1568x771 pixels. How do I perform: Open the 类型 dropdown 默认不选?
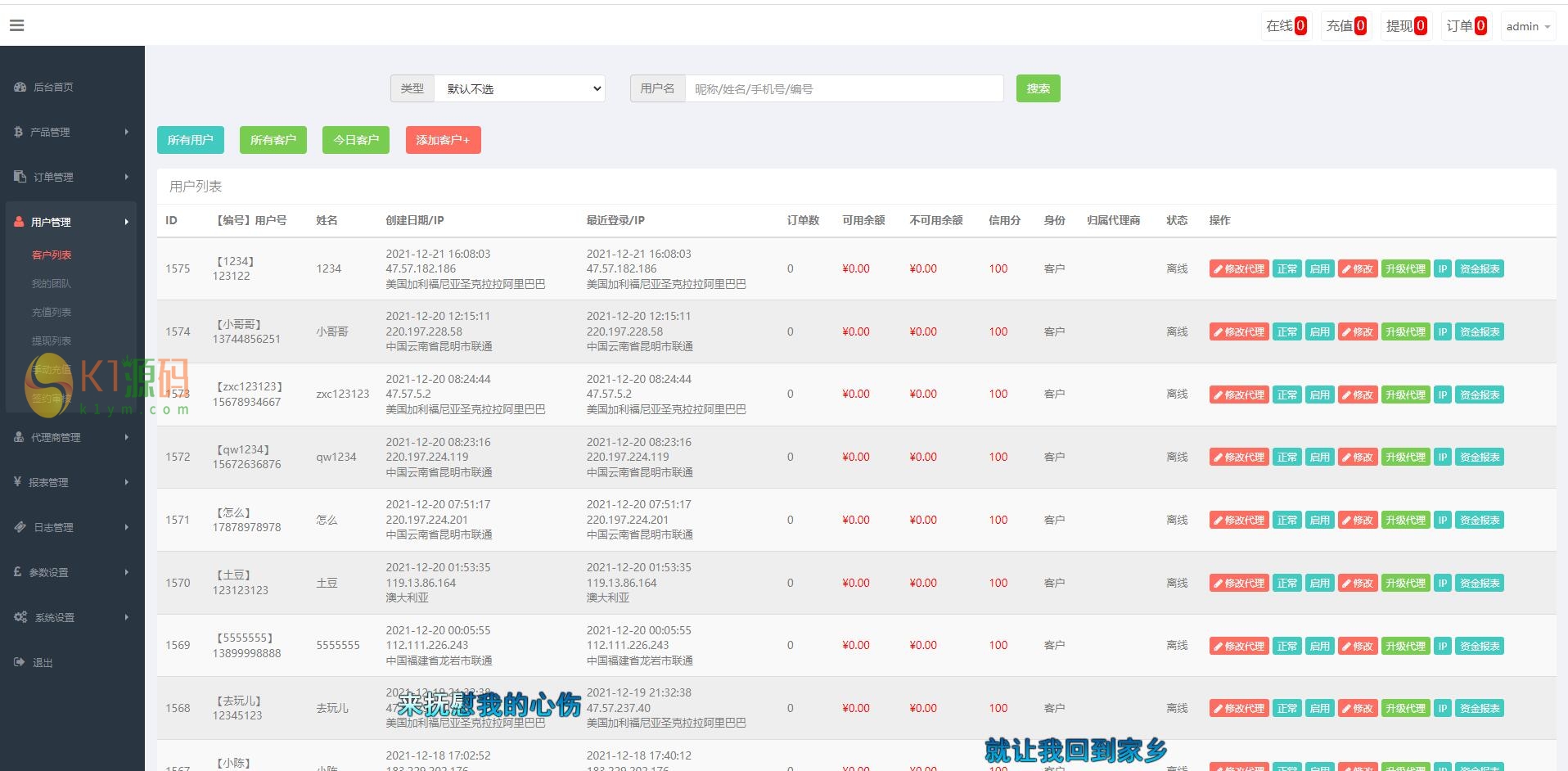[519, 88]
